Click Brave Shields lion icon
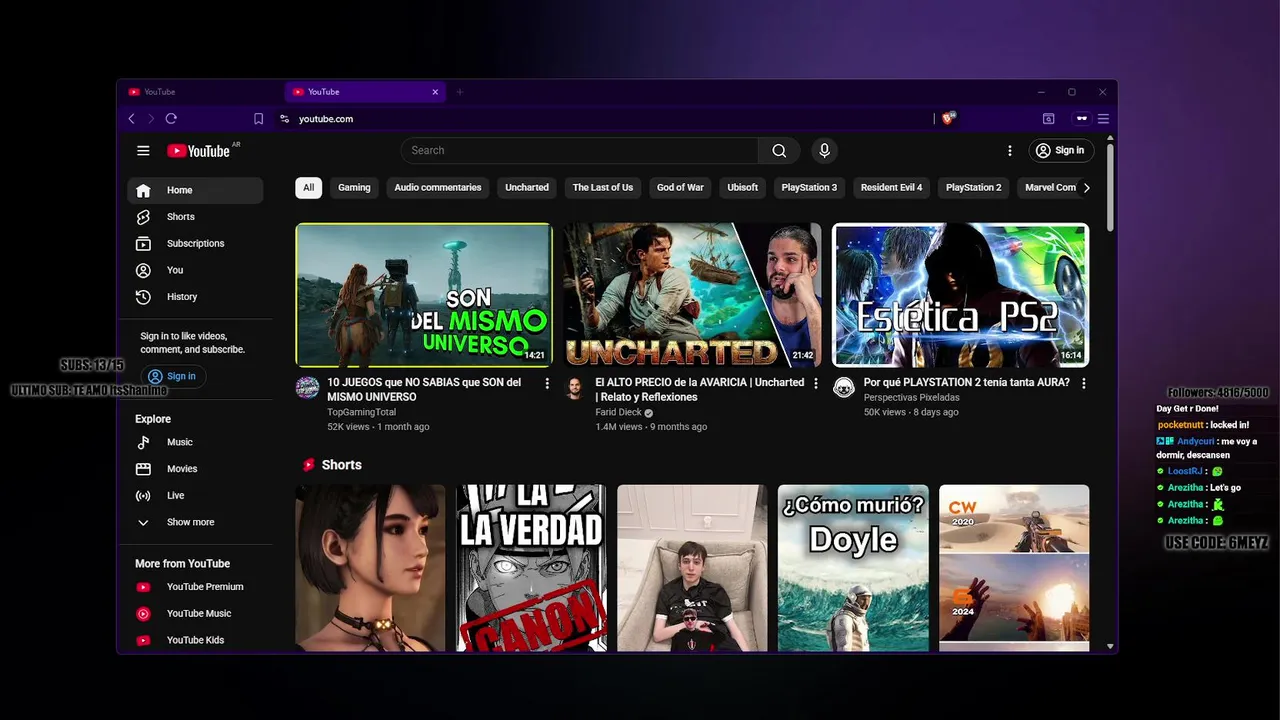 pos(948,119)
